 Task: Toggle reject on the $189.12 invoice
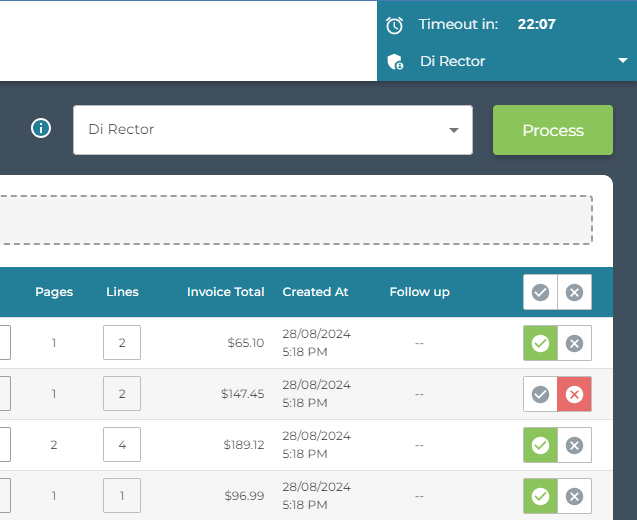point(574,445)
